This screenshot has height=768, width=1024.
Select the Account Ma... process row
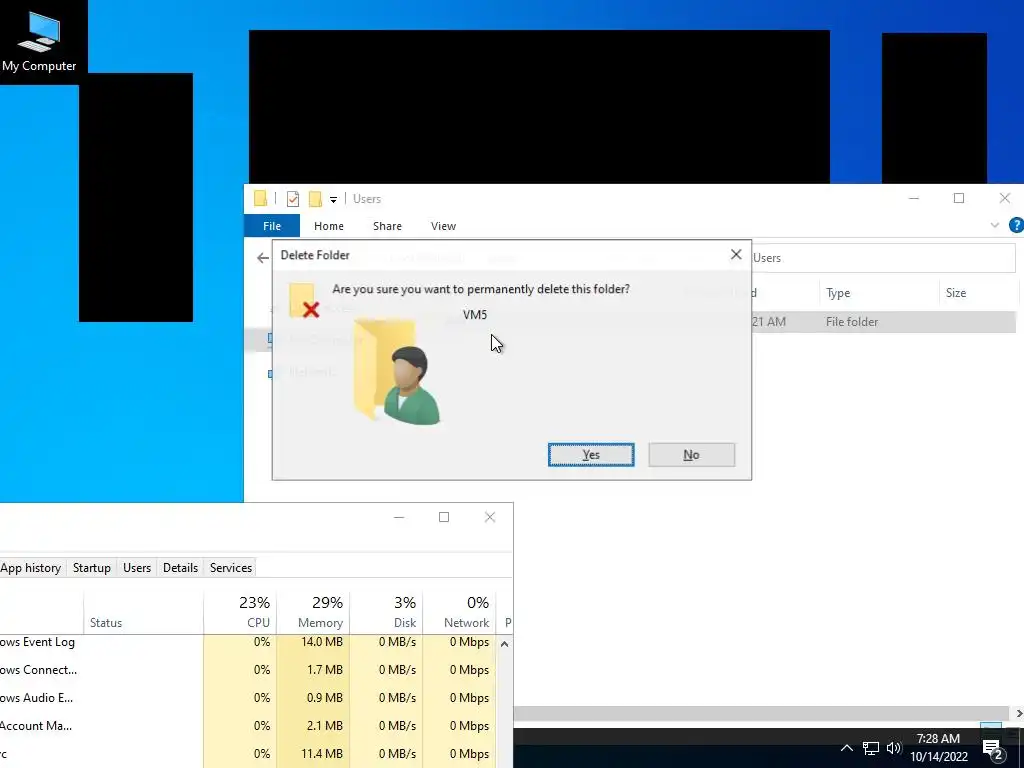tap(248, 726)
